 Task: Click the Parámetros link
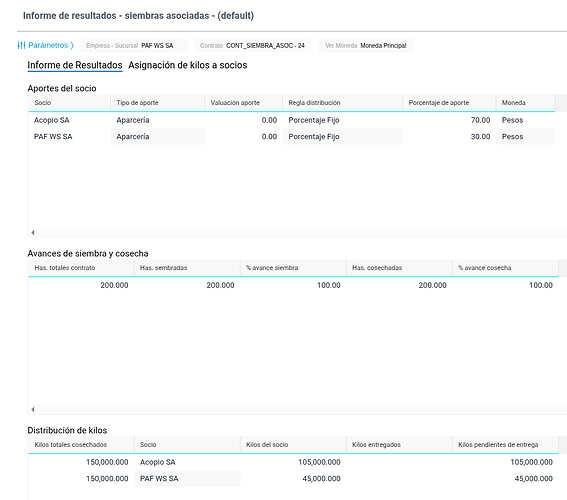coord(48,45)
